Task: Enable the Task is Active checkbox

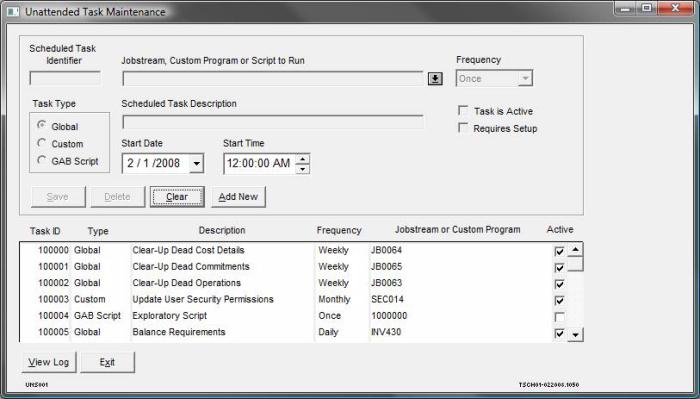Action: (x=463, y=110)
